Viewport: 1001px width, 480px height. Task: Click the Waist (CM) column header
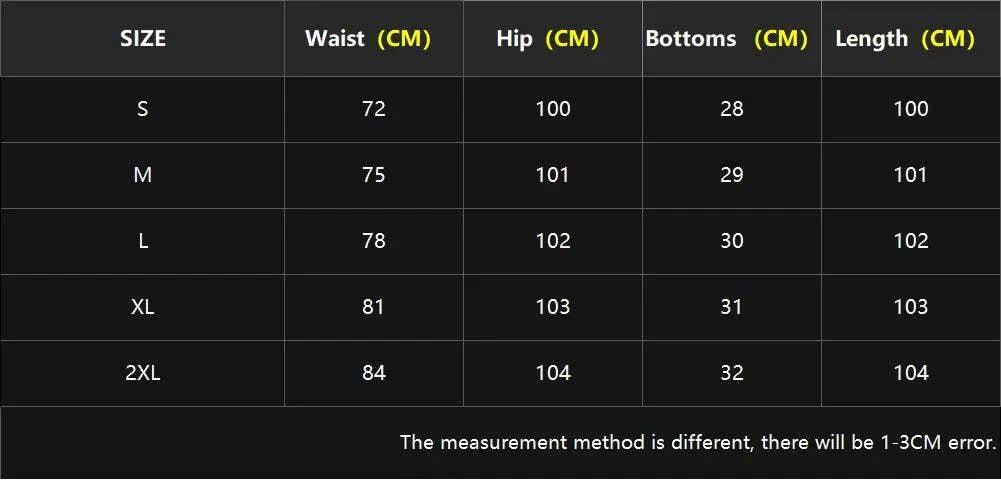coord(367,39)
